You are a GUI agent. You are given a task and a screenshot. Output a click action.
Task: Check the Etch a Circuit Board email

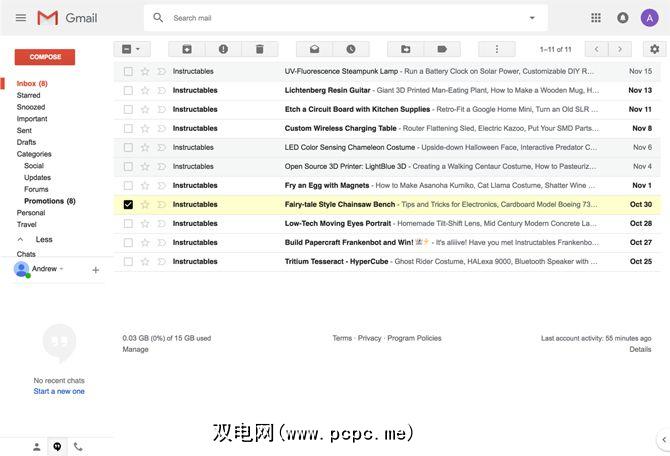coord(128,109)
